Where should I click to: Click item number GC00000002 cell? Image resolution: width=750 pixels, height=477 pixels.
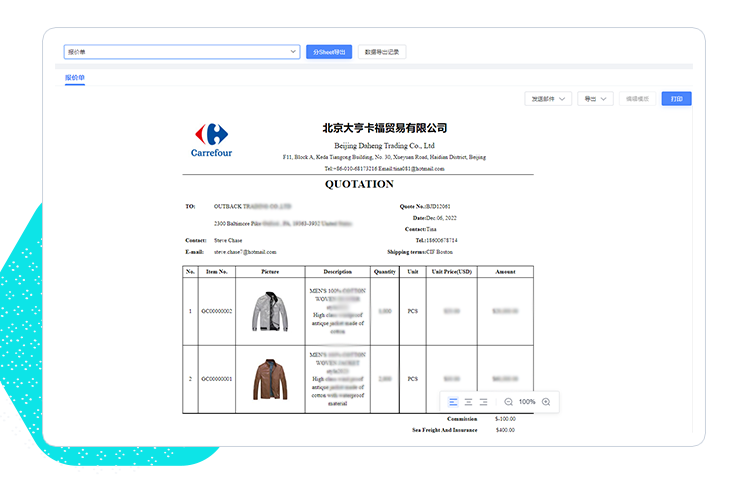tap(216, 311)
